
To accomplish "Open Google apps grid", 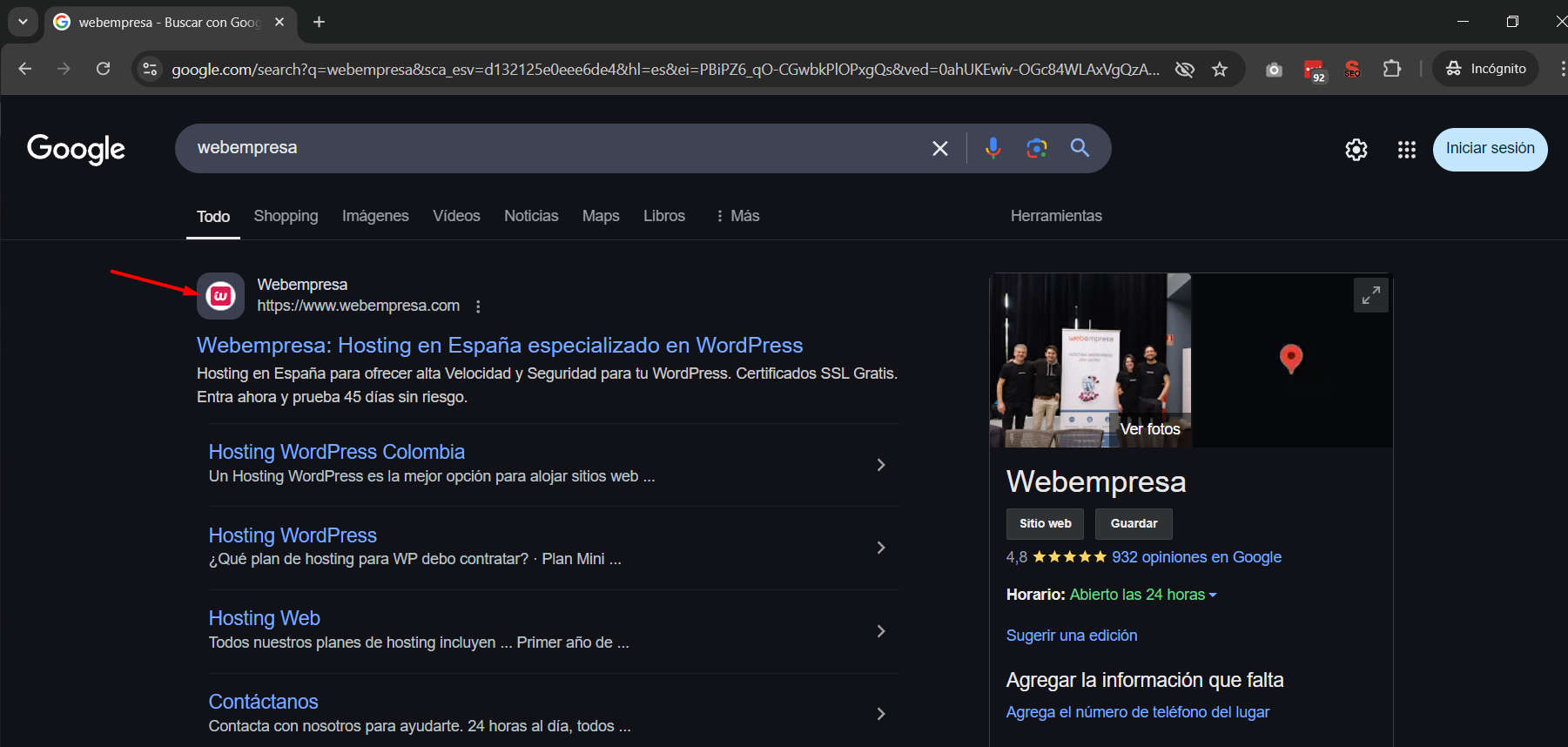I will click(1407, 150).
